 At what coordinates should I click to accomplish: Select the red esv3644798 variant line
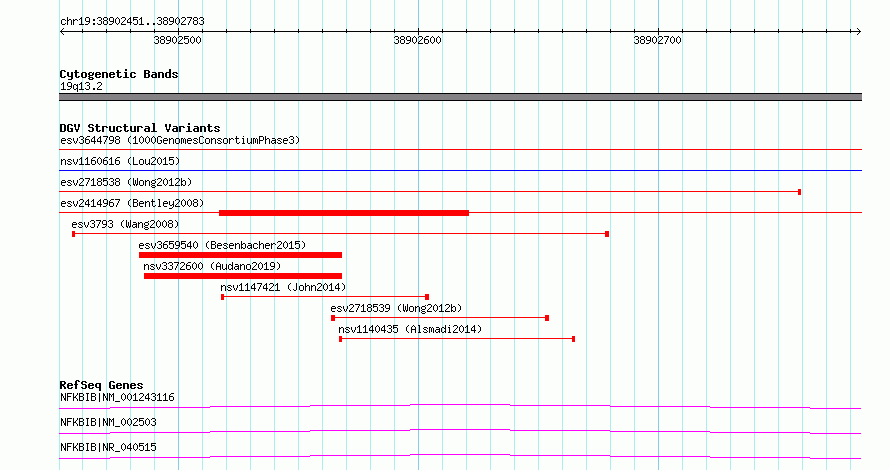point(460,149)
